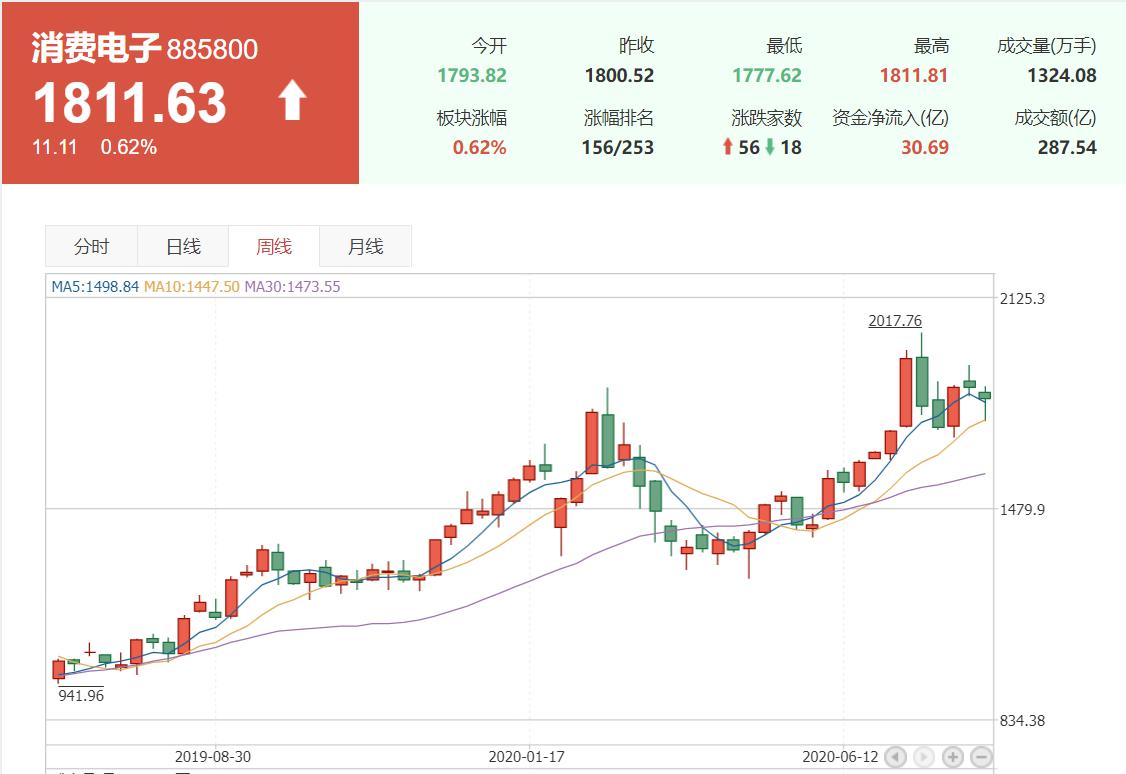The image size is (1126, 774).
Task: Click the 最低 value 1777.62
Action: (767, 75)
